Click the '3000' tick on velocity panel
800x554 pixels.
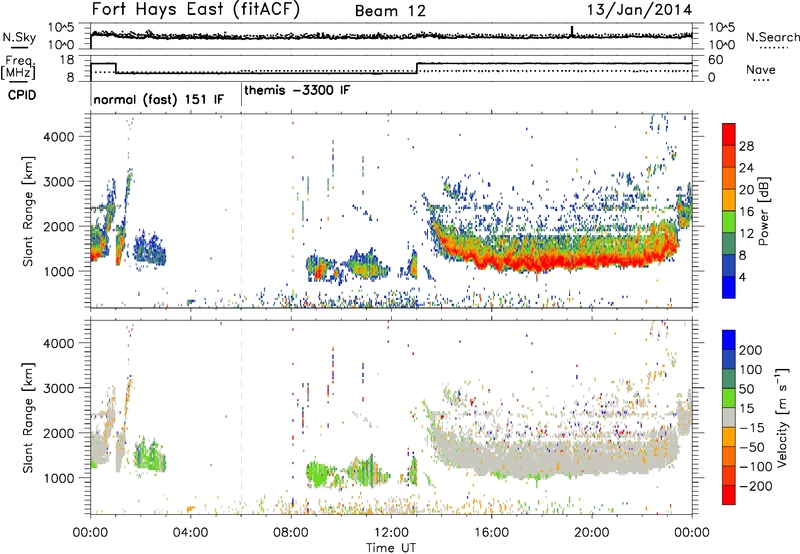point(59,388)
